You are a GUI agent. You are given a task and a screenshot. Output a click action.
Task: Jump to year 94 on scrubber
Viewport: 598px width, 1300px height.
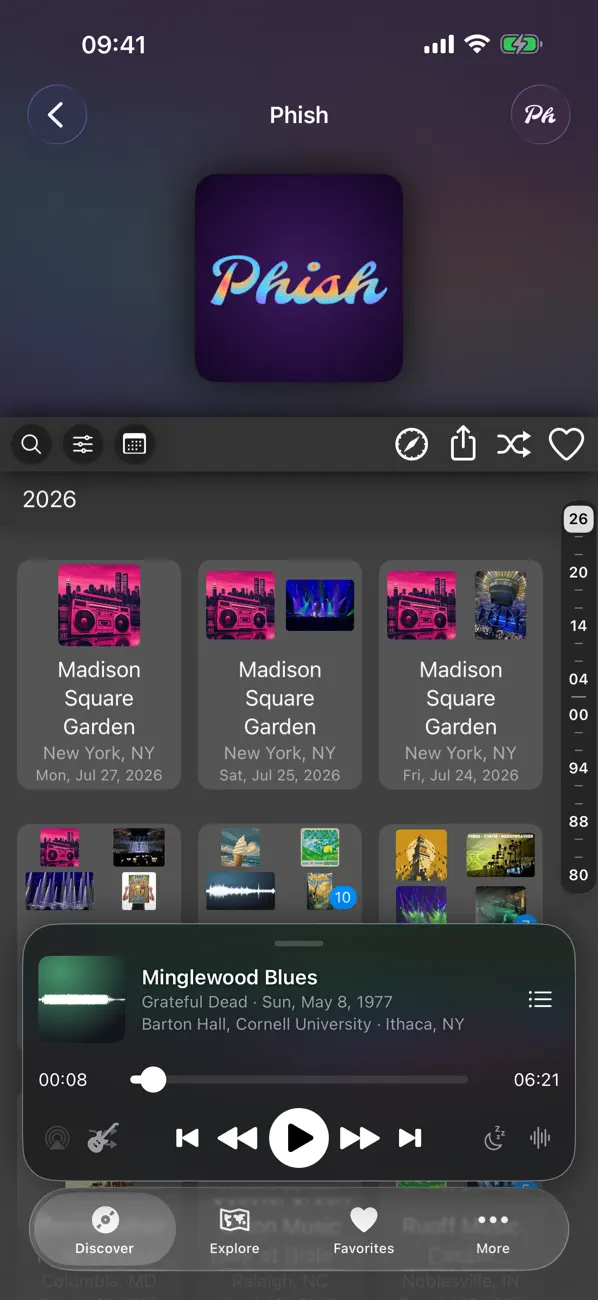tap(578, 768)
